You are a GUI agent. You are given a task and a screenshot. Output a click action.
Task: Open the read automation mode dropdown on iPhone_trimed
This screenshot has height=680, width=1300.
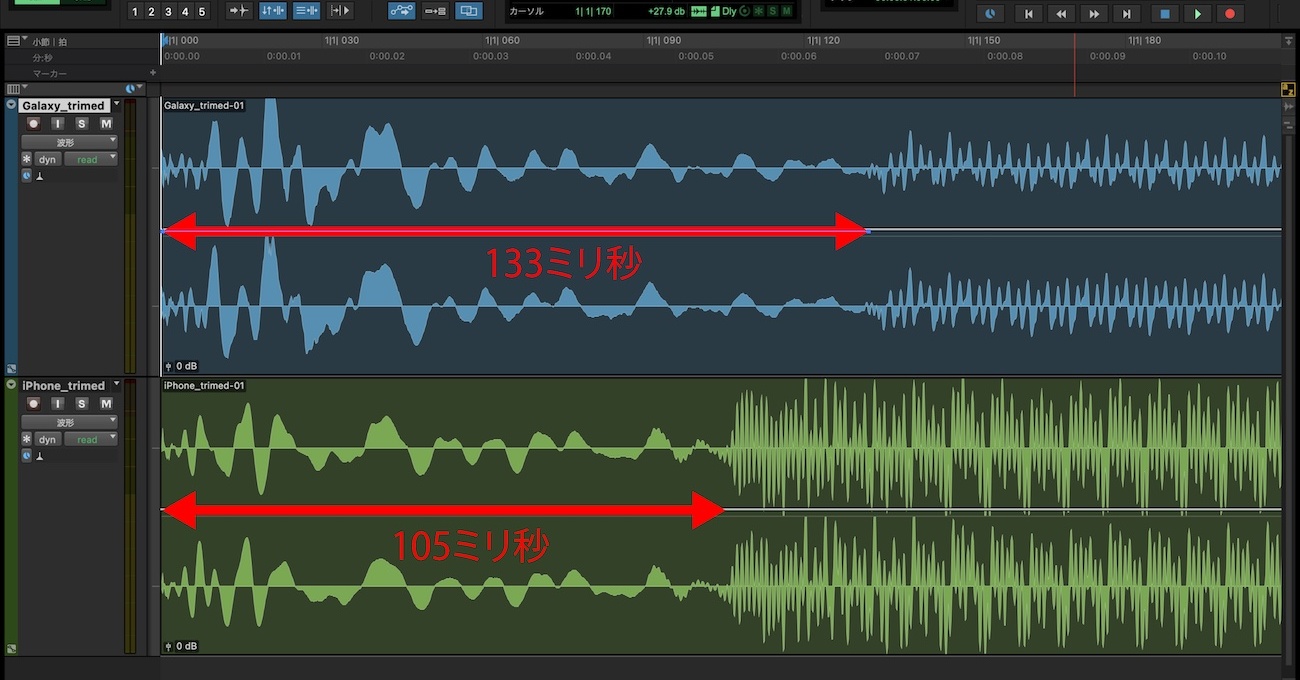tap(90, 439)
